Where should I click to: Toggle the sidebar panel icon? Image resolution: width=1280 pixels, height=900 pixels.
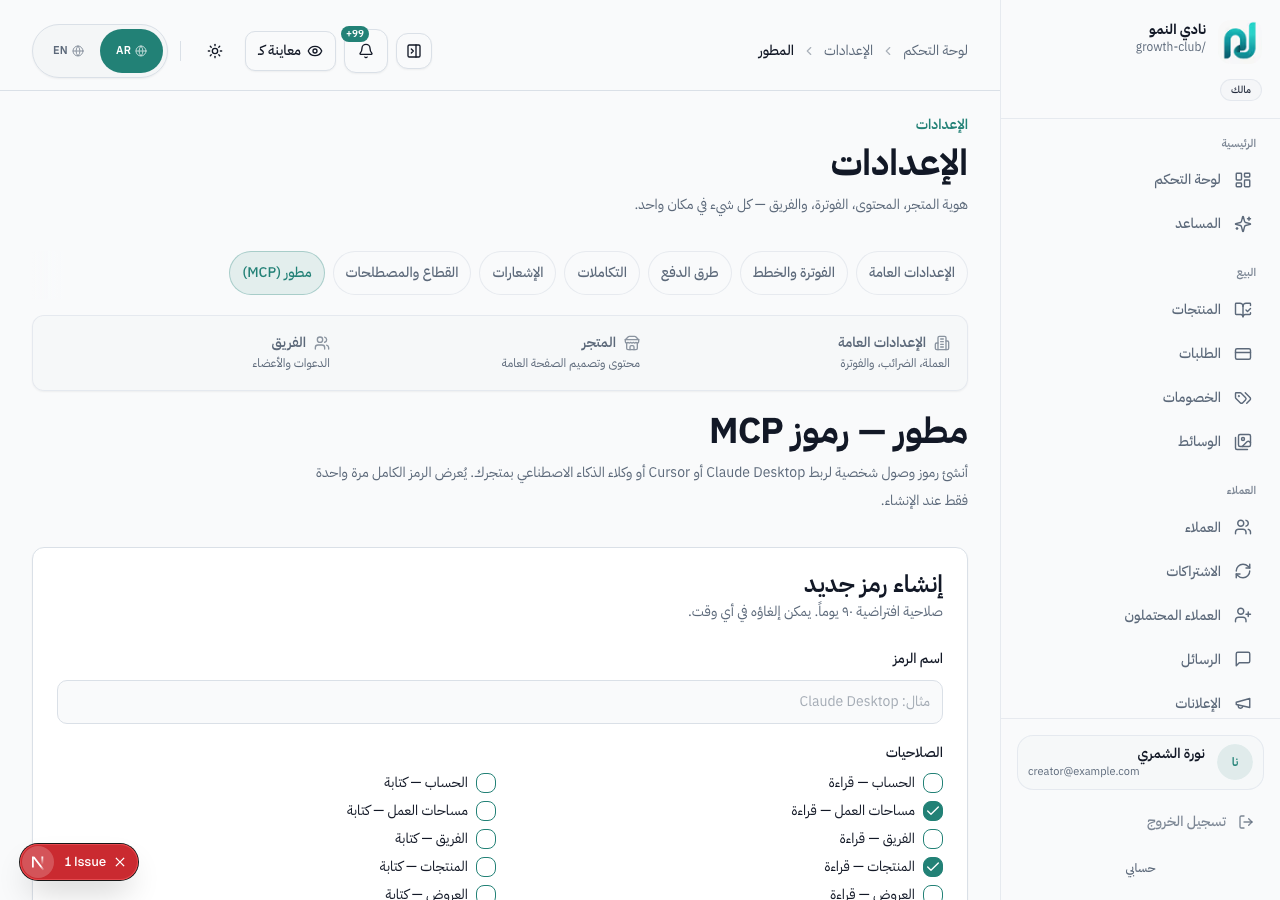414,51
